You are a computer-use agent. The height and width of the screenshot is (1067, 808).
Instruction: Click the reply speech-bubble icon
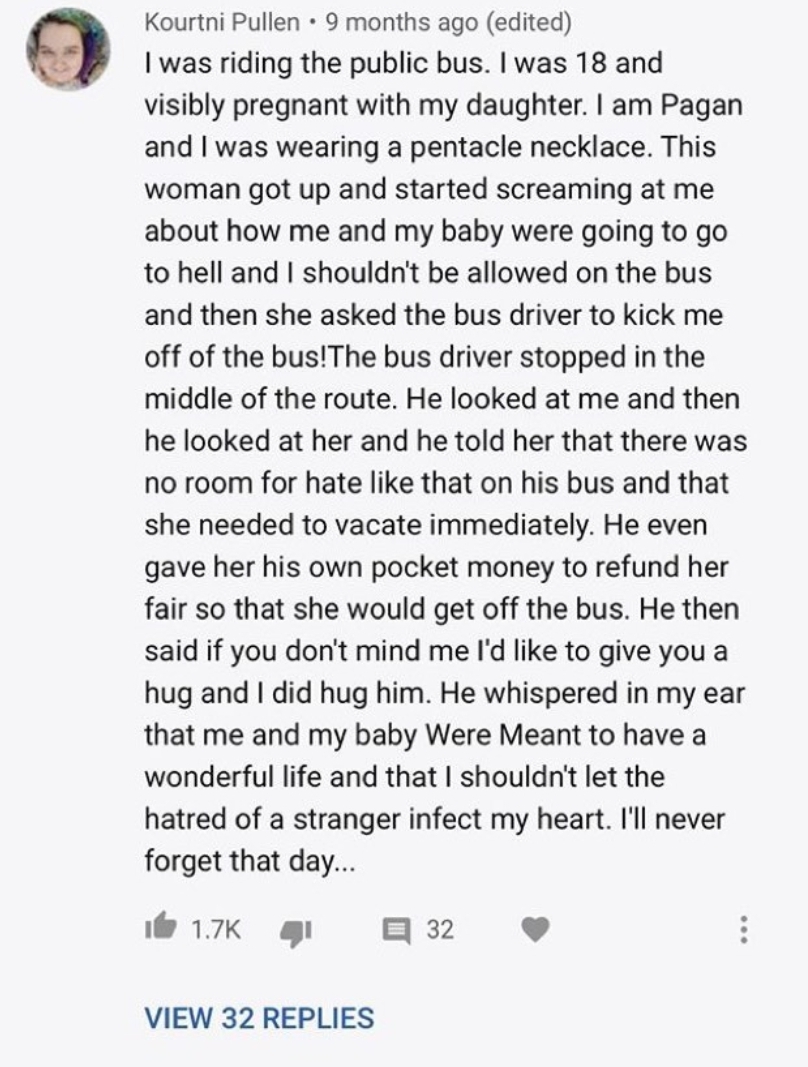399,930
